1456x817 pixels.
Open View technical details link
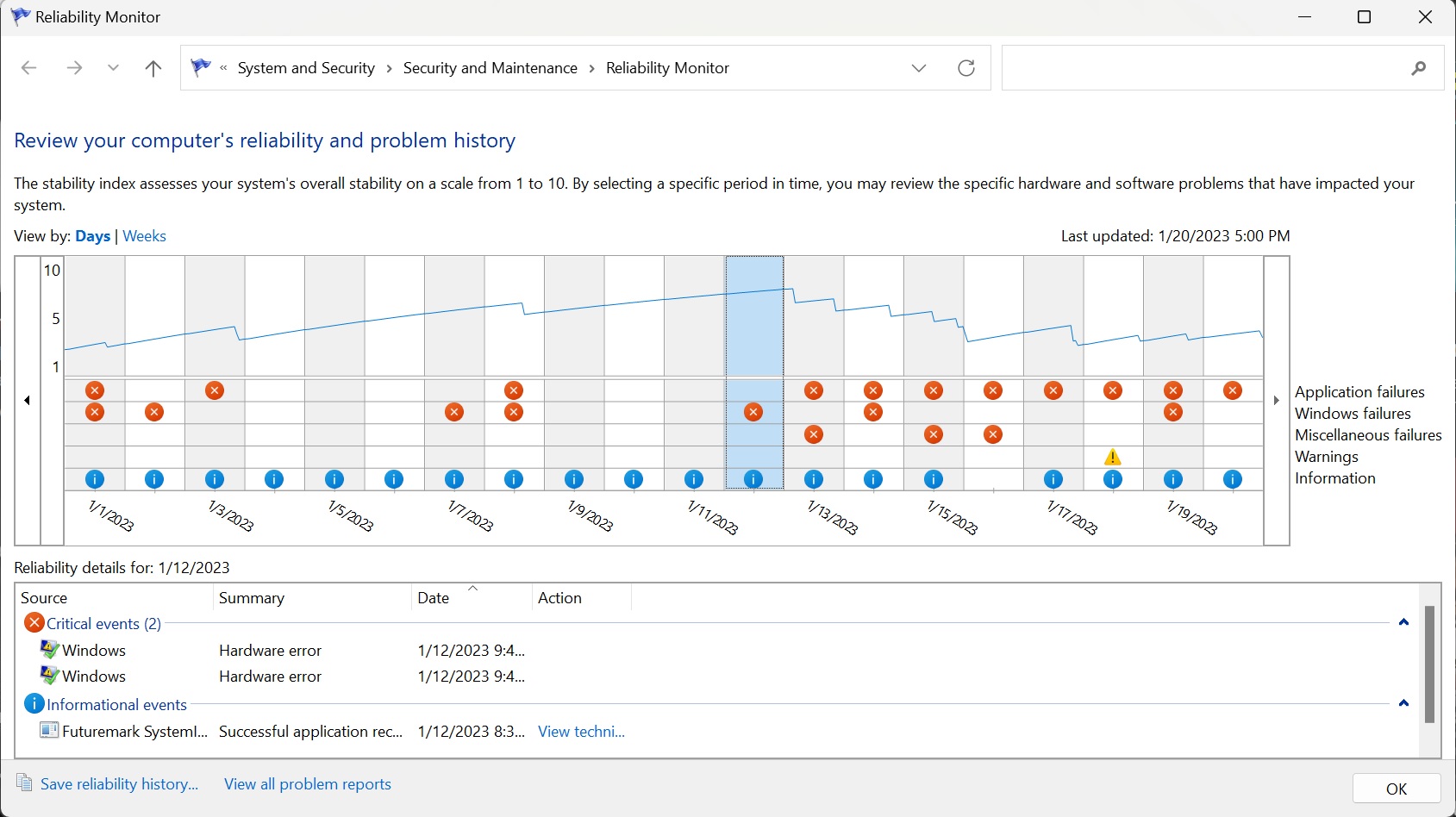pyautogui.click(x=582, y=732)
